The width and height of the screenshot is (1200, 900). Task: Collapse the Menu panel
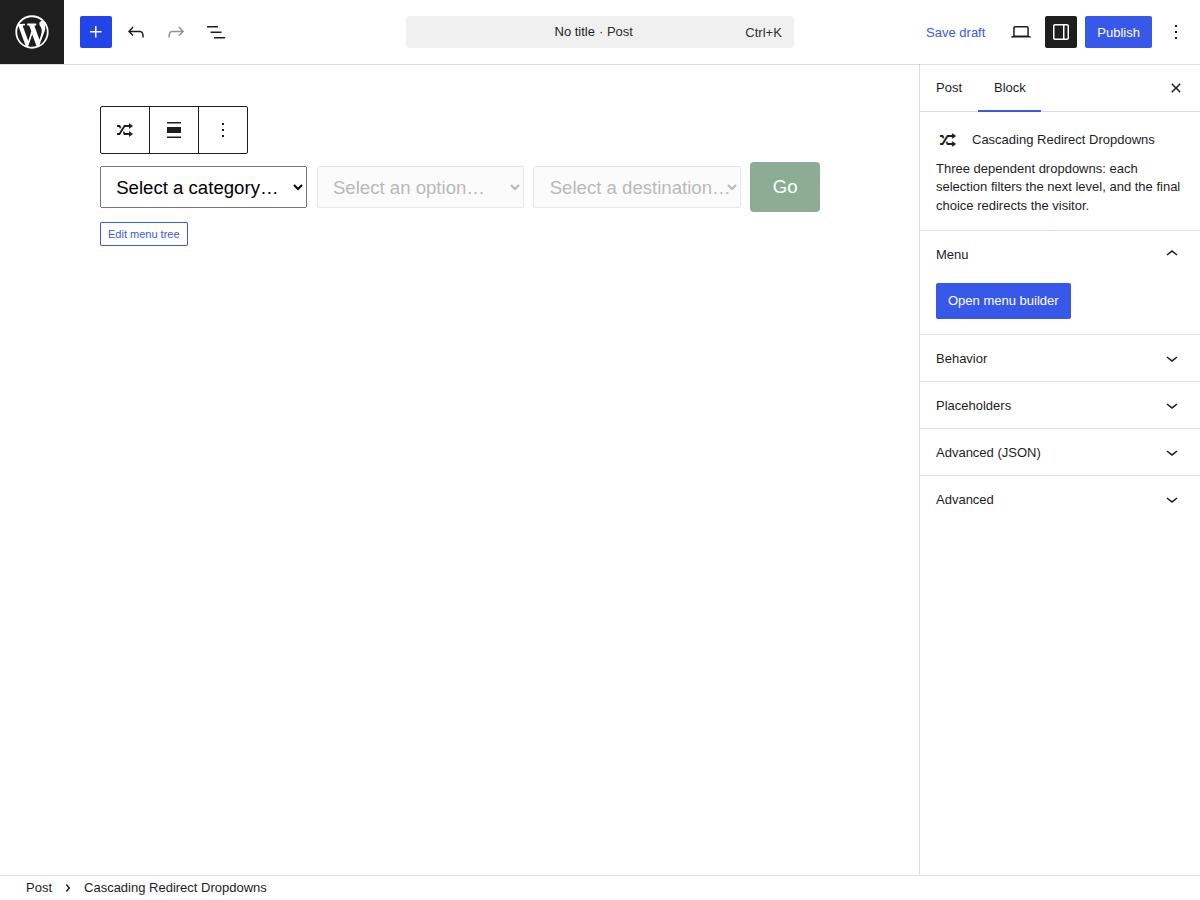(x=1060, y=255)
